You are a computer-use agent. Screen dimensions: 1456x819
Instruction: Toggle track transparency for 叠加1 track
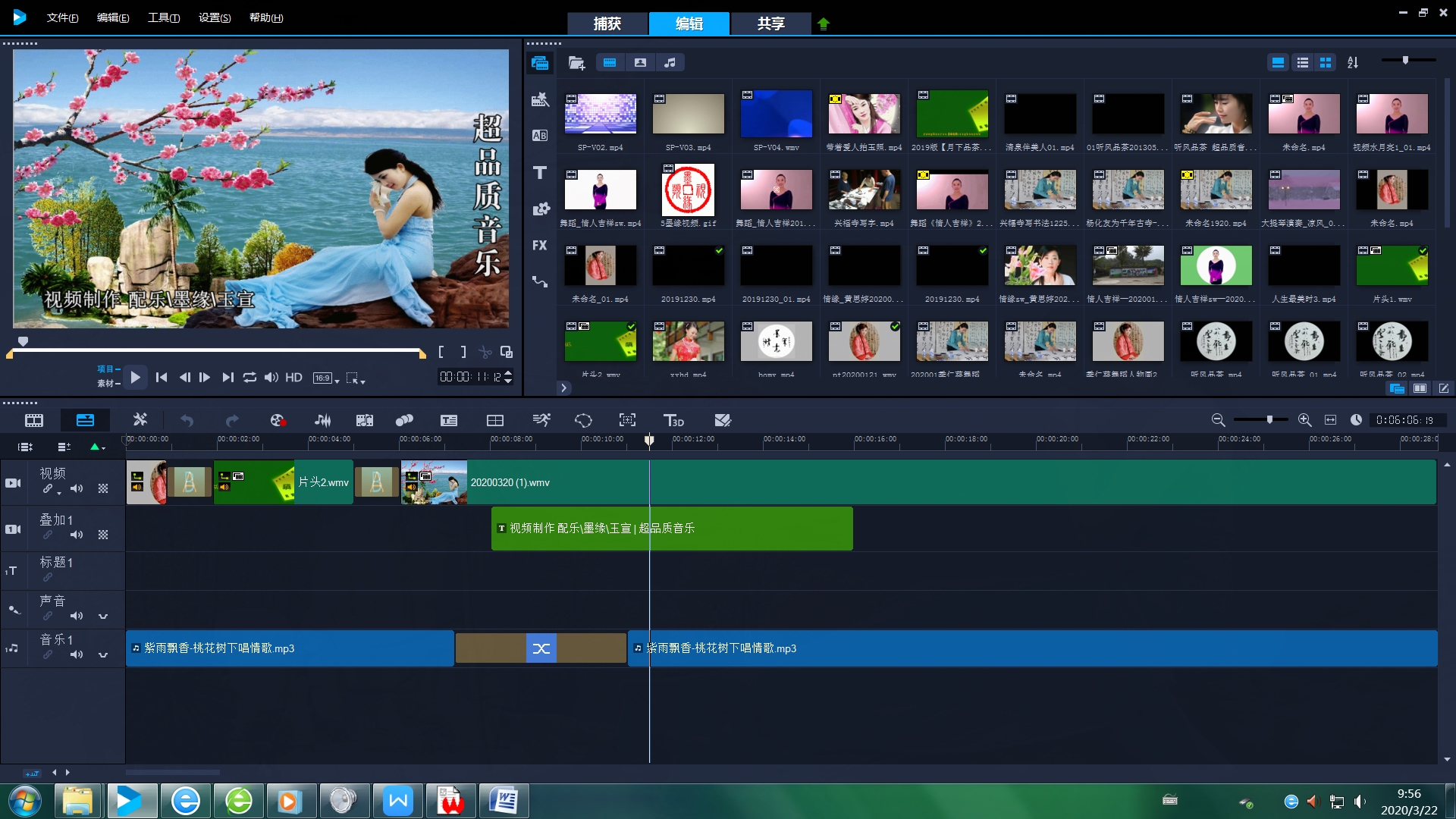[103, 535]
